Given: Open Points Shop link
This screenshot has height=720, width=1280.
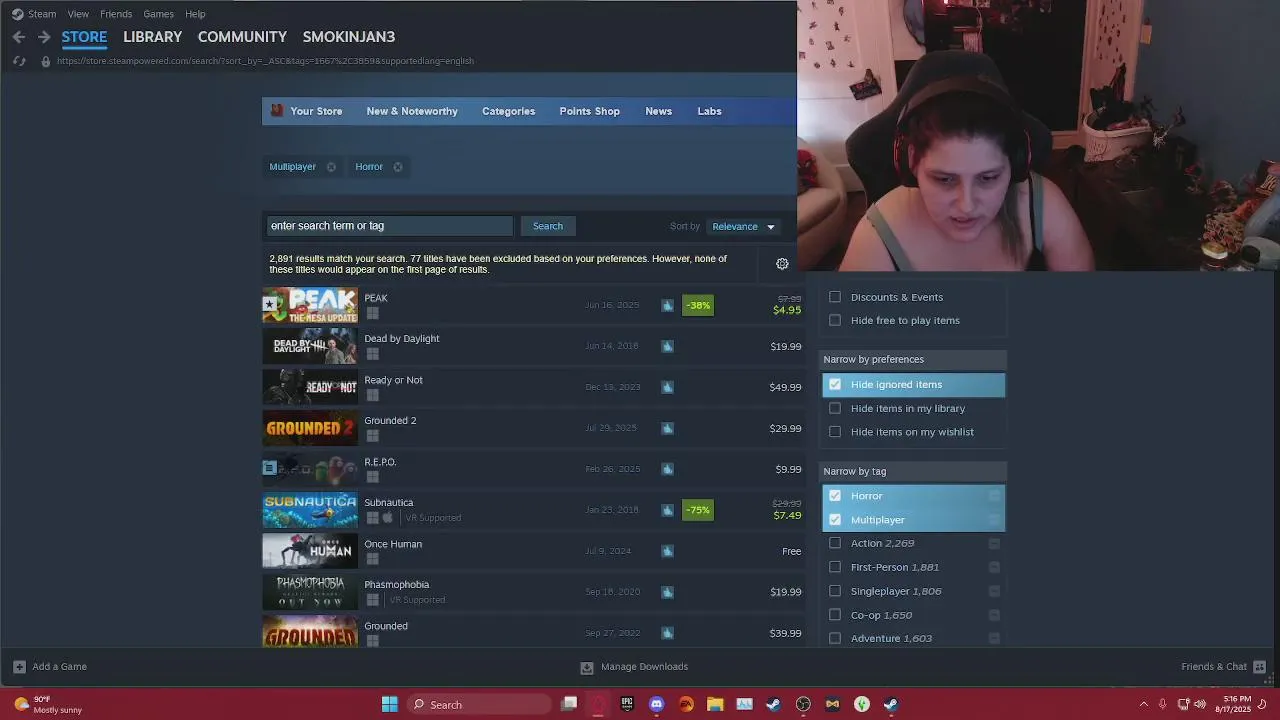Looking at the screenshot, I should tap(590, 111).
